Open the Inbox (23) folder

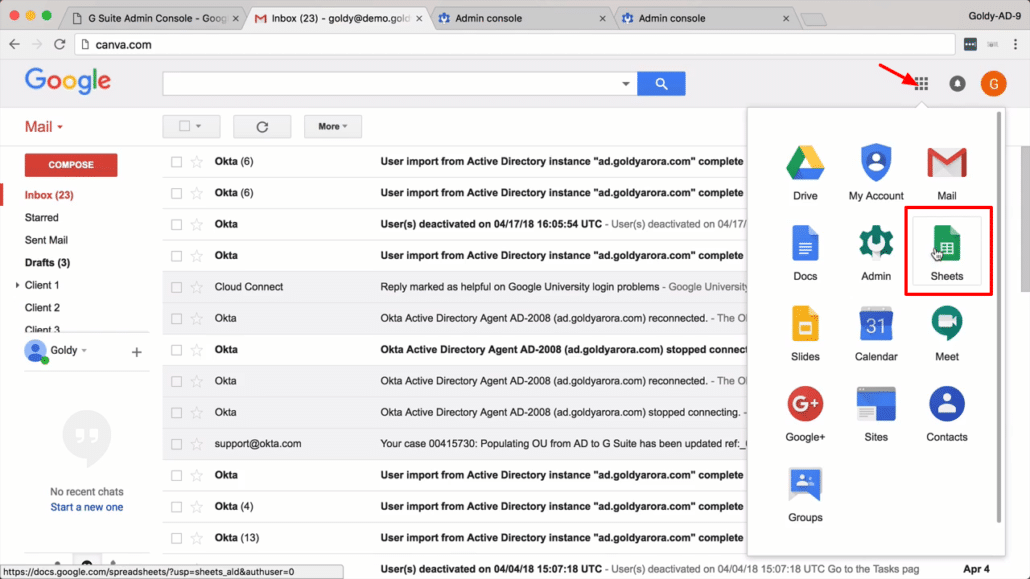[x=49, y=195]
